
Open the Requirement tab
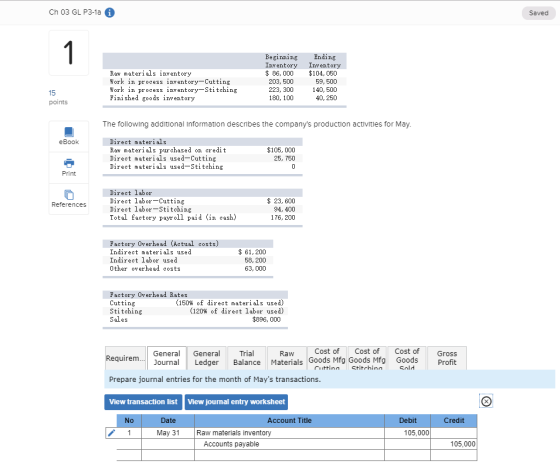[125, 358]
